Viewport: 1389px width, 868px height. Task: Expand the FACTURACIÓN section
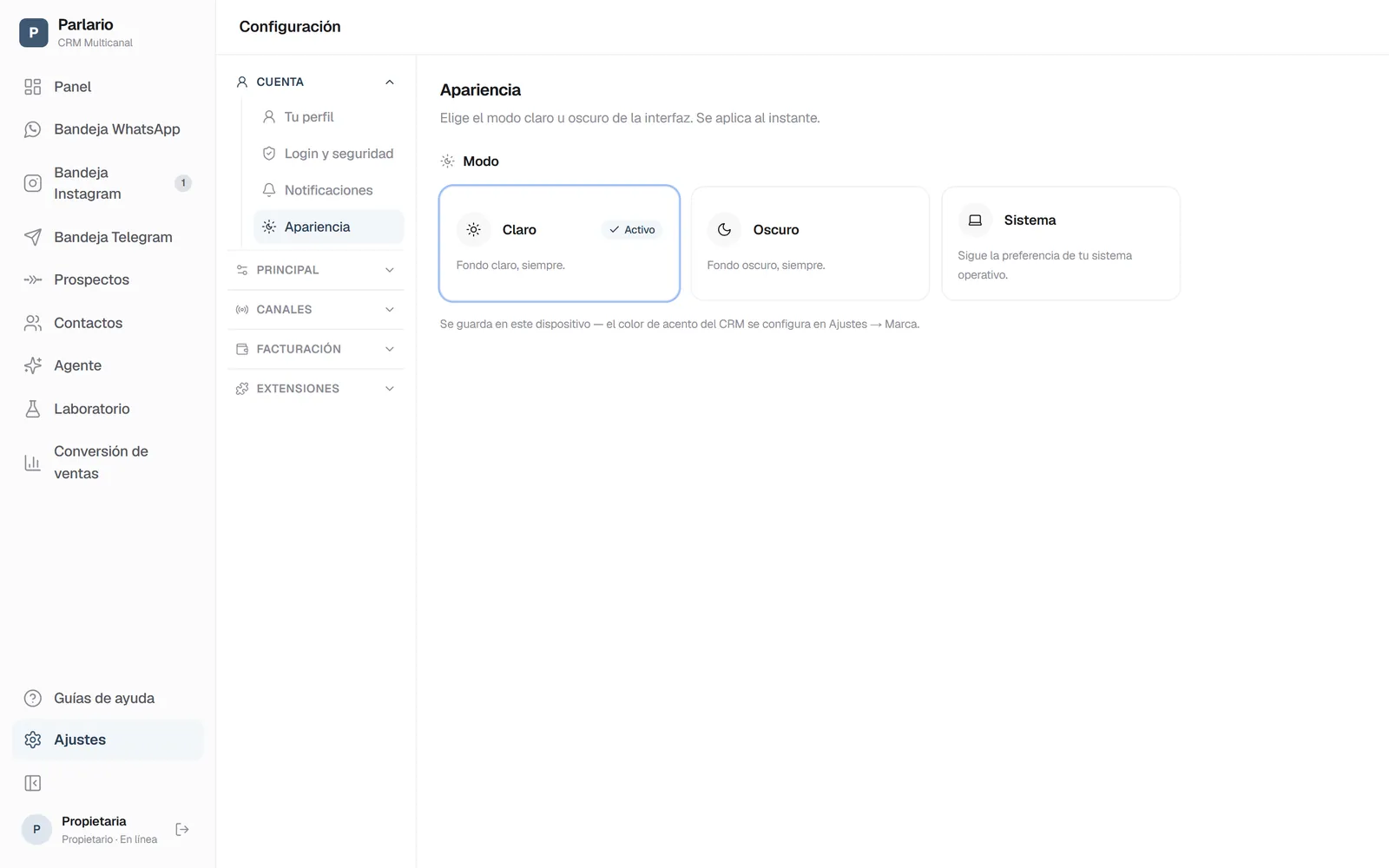pyautogui.click(x=316, y=349)
